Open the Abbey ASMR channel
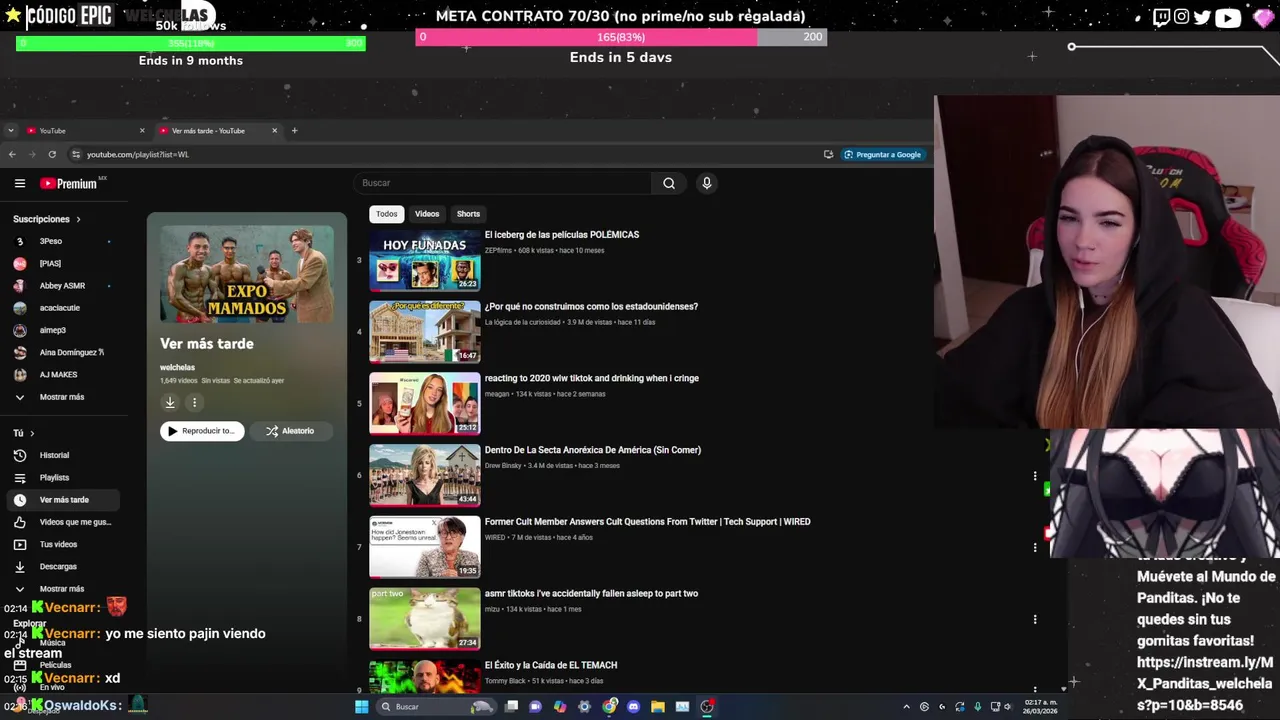Viewport: 1280px width, 720px height. [x=62, y=286]
